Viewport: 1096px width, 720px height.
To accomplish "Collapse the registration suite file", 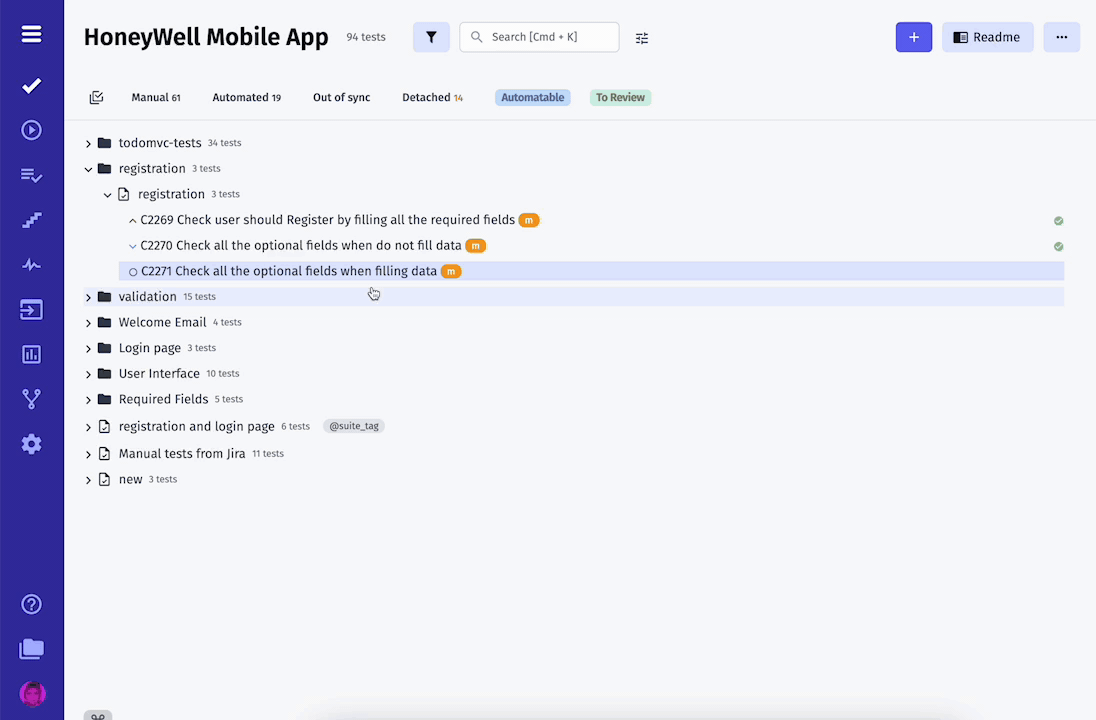I will (x=107, y=195).
